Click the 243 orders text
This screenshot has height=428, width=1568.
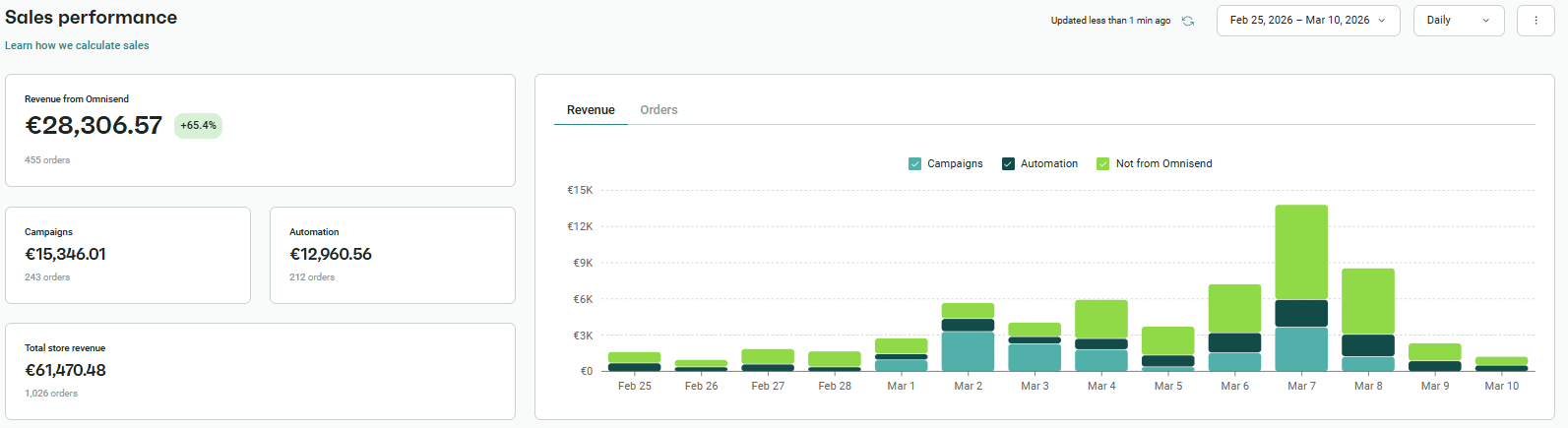pos(47,277)
